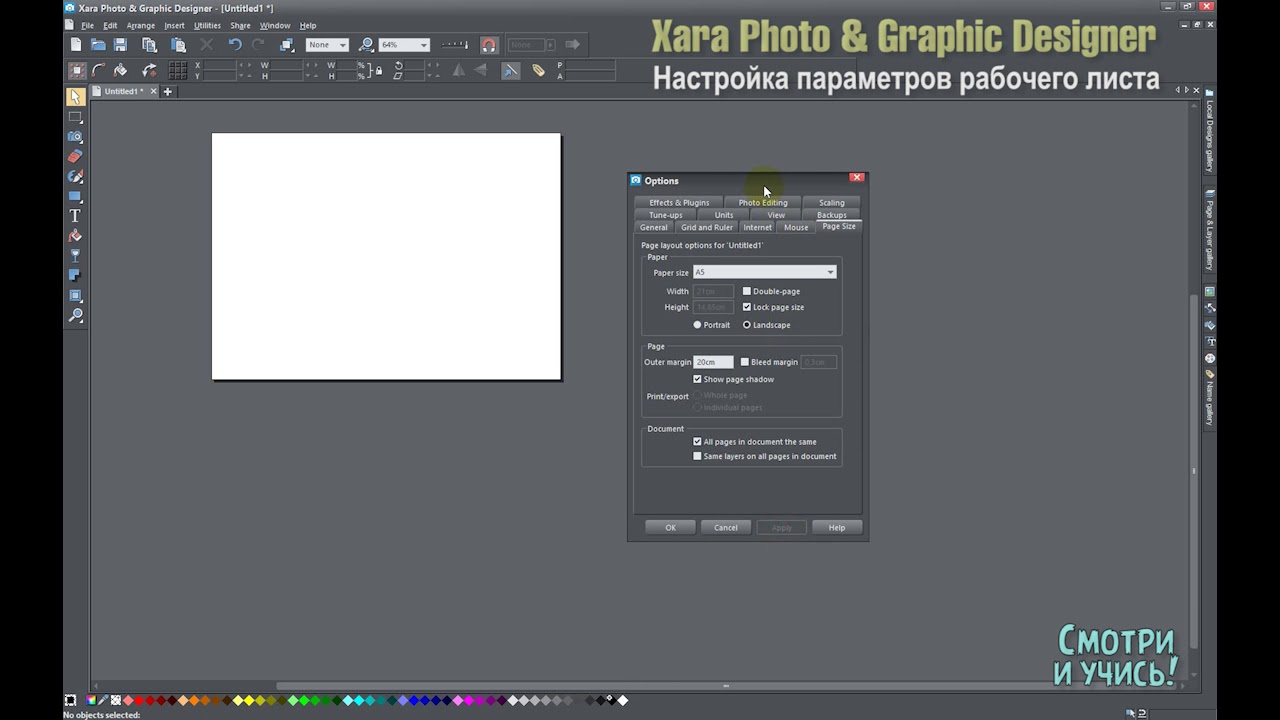Screen dimensions: 1280x720
Task: Add a new document tab with plus
Action: tap(168, 92)
